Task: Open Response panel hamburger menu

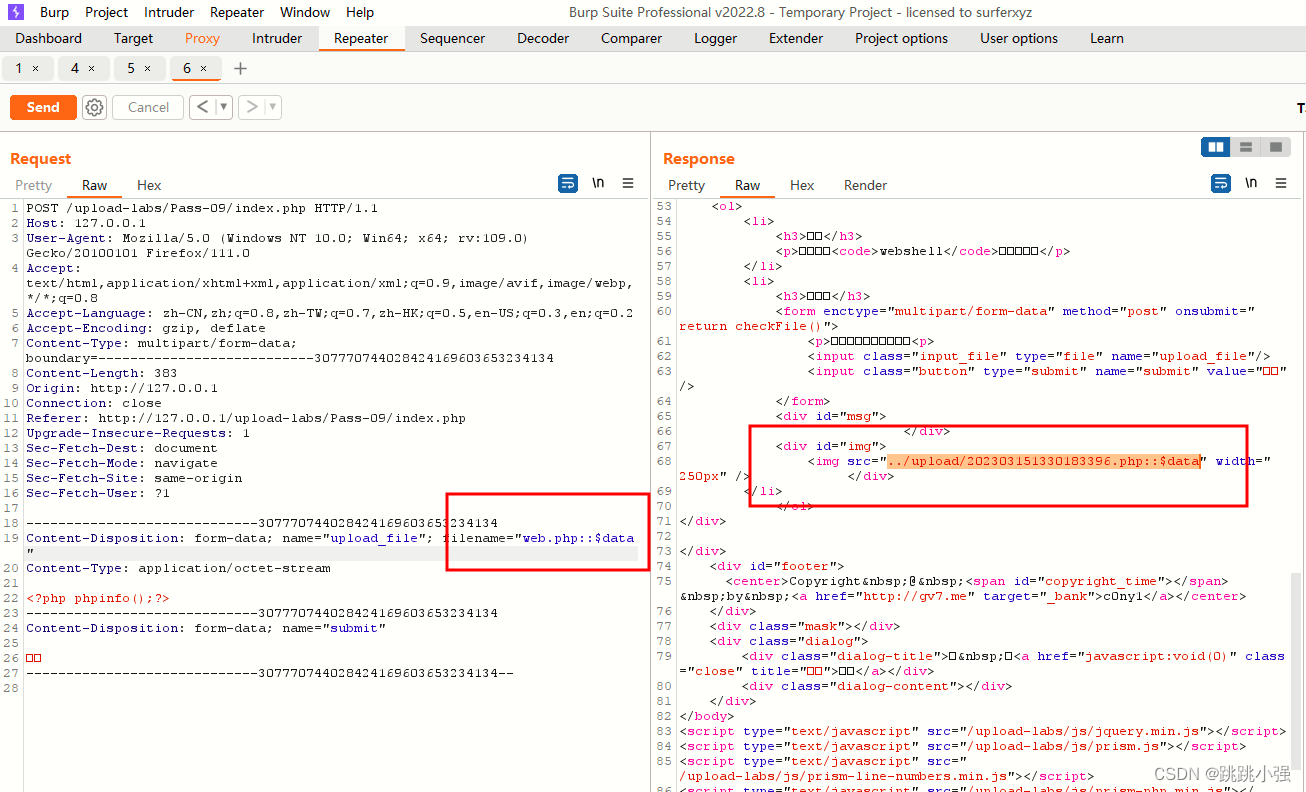Action: [x=1281, y=184]
